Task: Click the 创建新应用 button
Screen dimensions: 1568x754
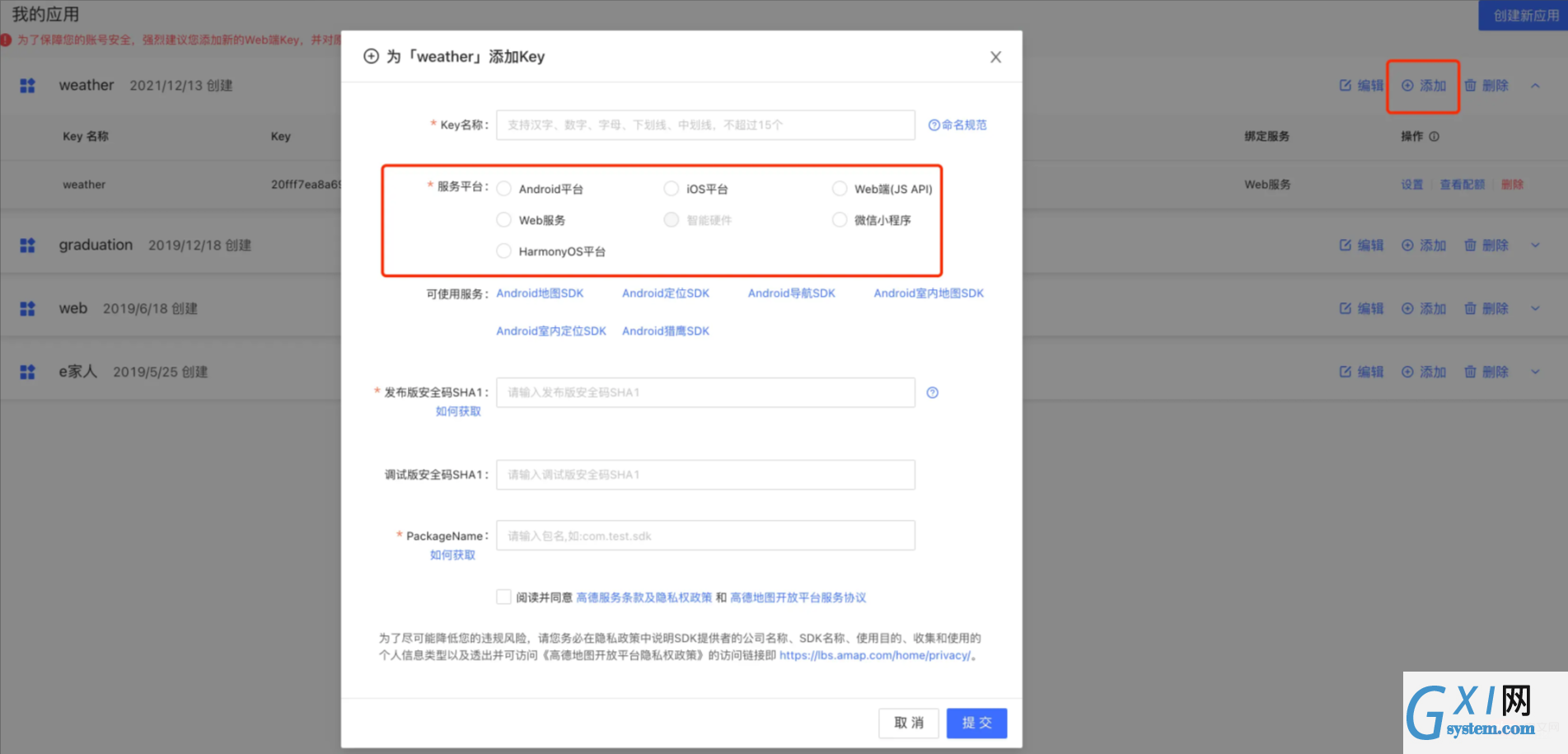Action: 1524,16
